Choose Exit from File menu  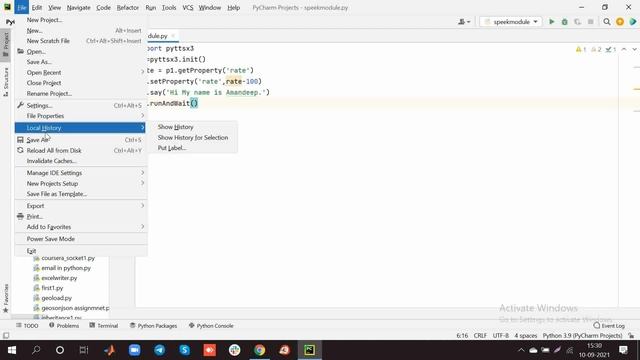click(80, 251)
